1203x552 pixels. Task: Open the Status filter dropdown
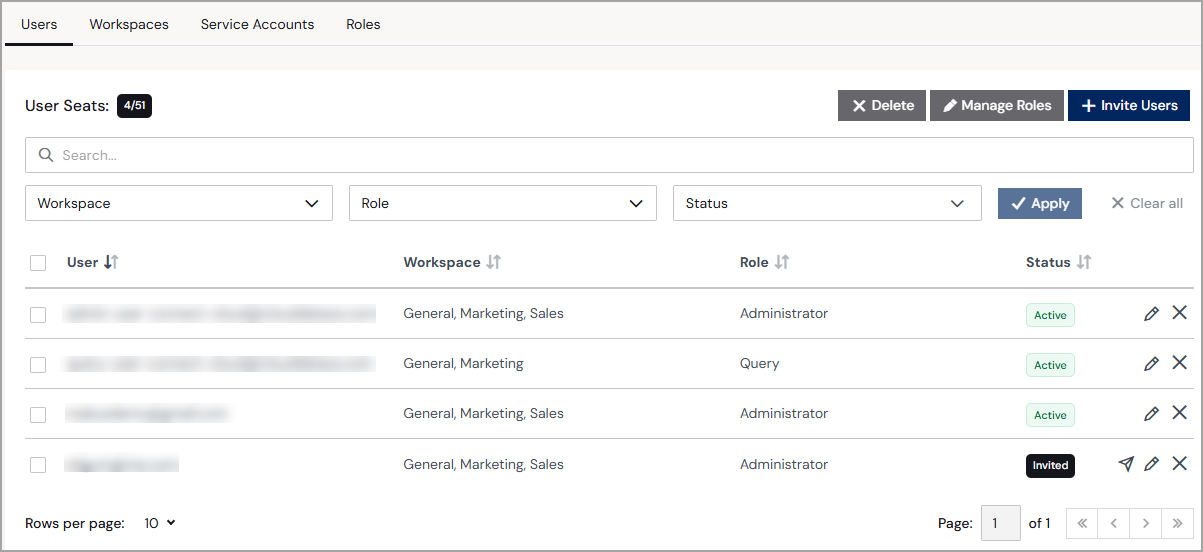pos(827,203)
